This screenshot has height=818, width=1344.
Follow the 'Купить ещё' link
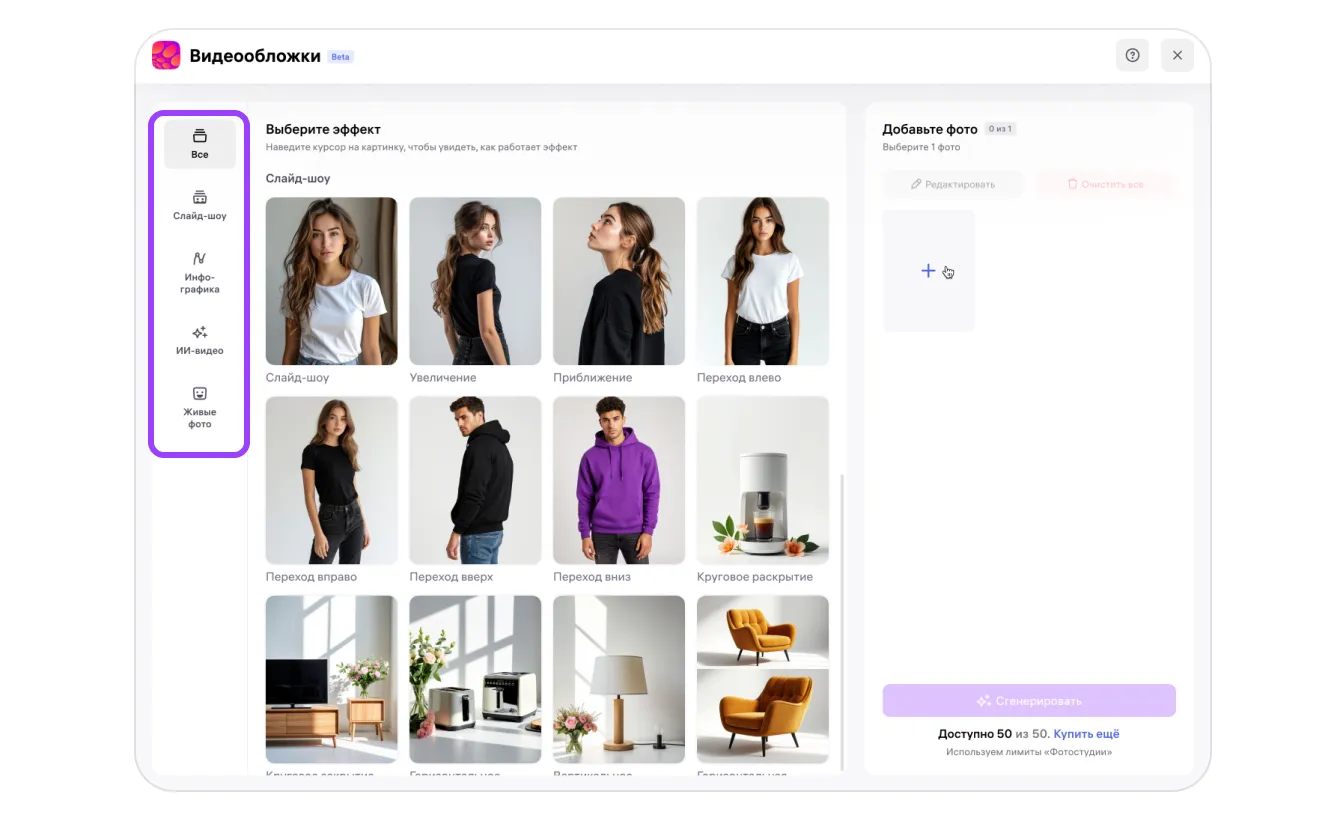coord(1086,734)
